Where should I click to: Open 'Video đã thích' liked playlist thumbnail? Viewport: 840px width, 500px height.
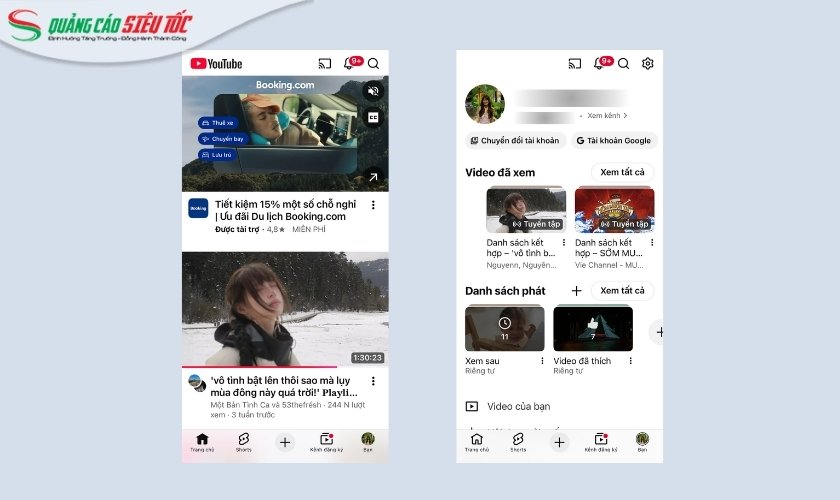(x=593, y=328)
